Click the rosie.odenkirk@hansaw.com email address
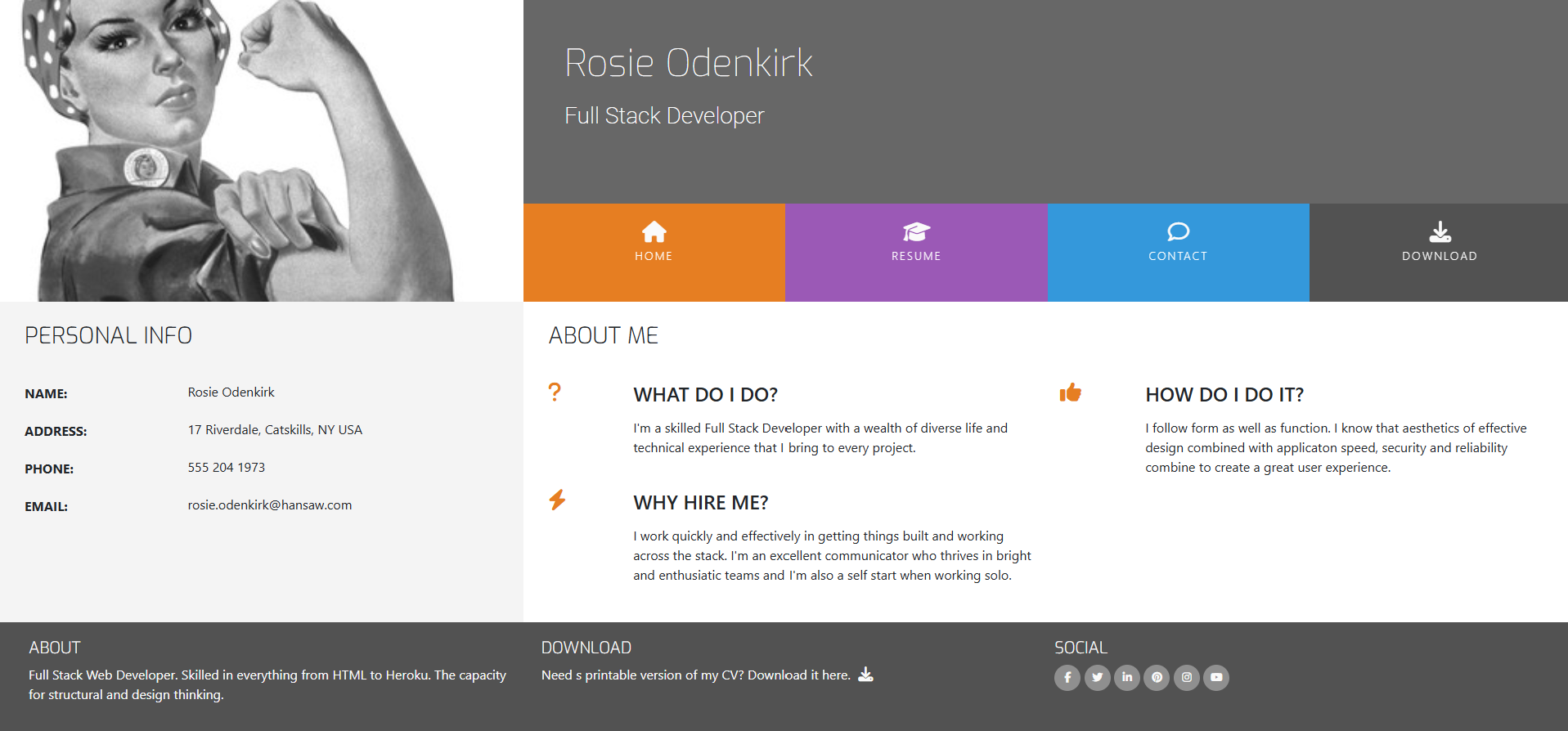The width and height of the screenshot is (1568, 731). pos(269,505)
